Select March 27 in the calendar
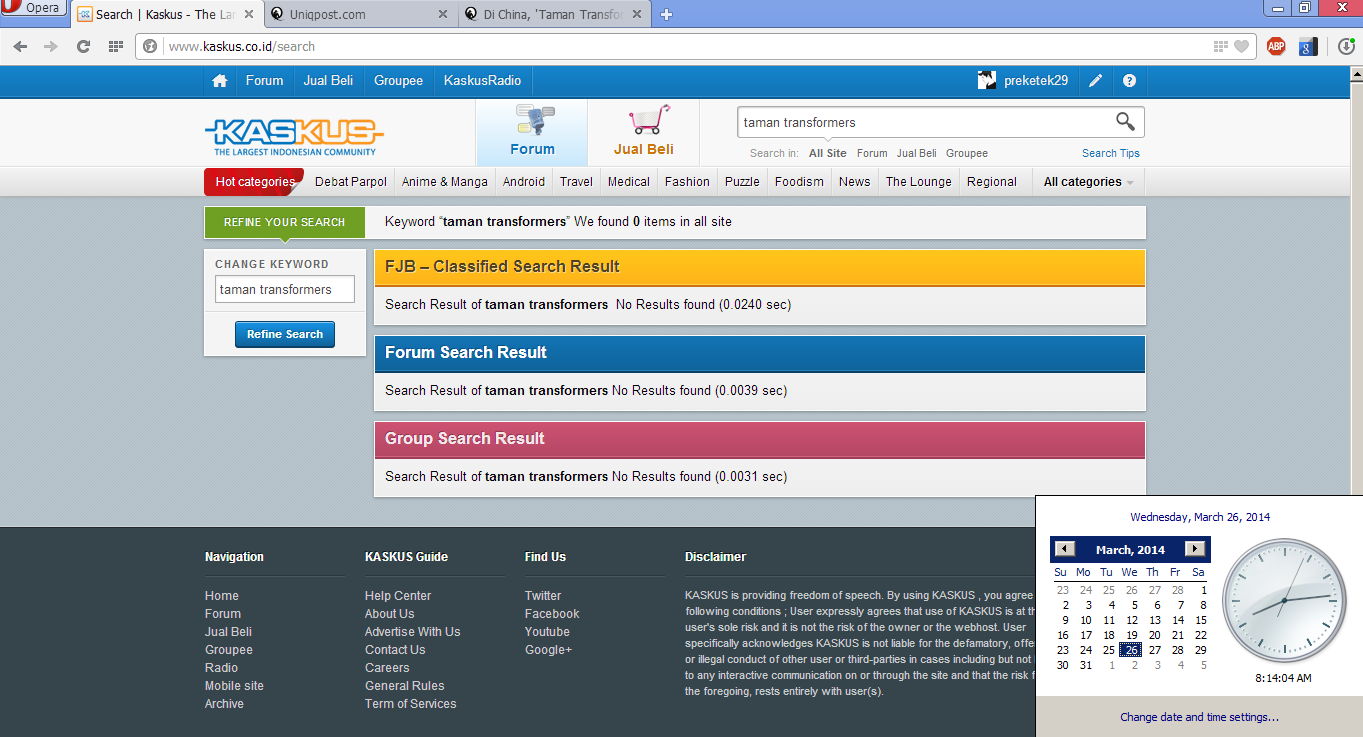Image resolution: width=1363 pixels, height=737 pixels. coord(1154,650)
